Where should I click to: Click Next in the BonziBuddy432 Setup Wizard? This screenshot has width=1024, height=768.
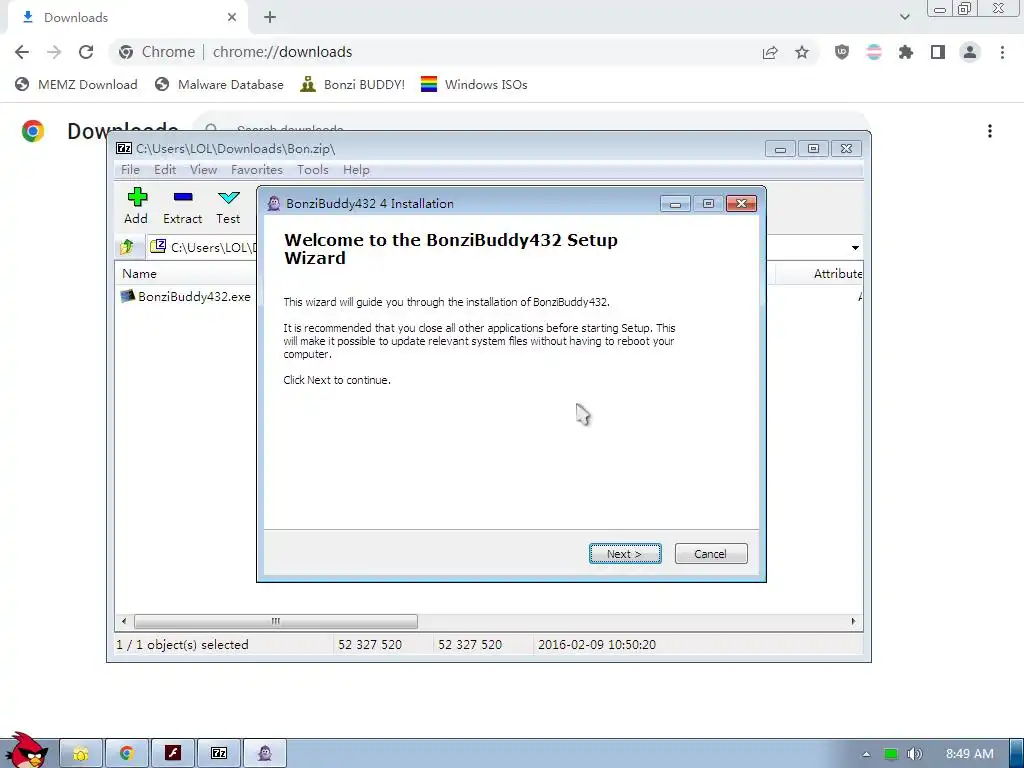pos(625,554)
